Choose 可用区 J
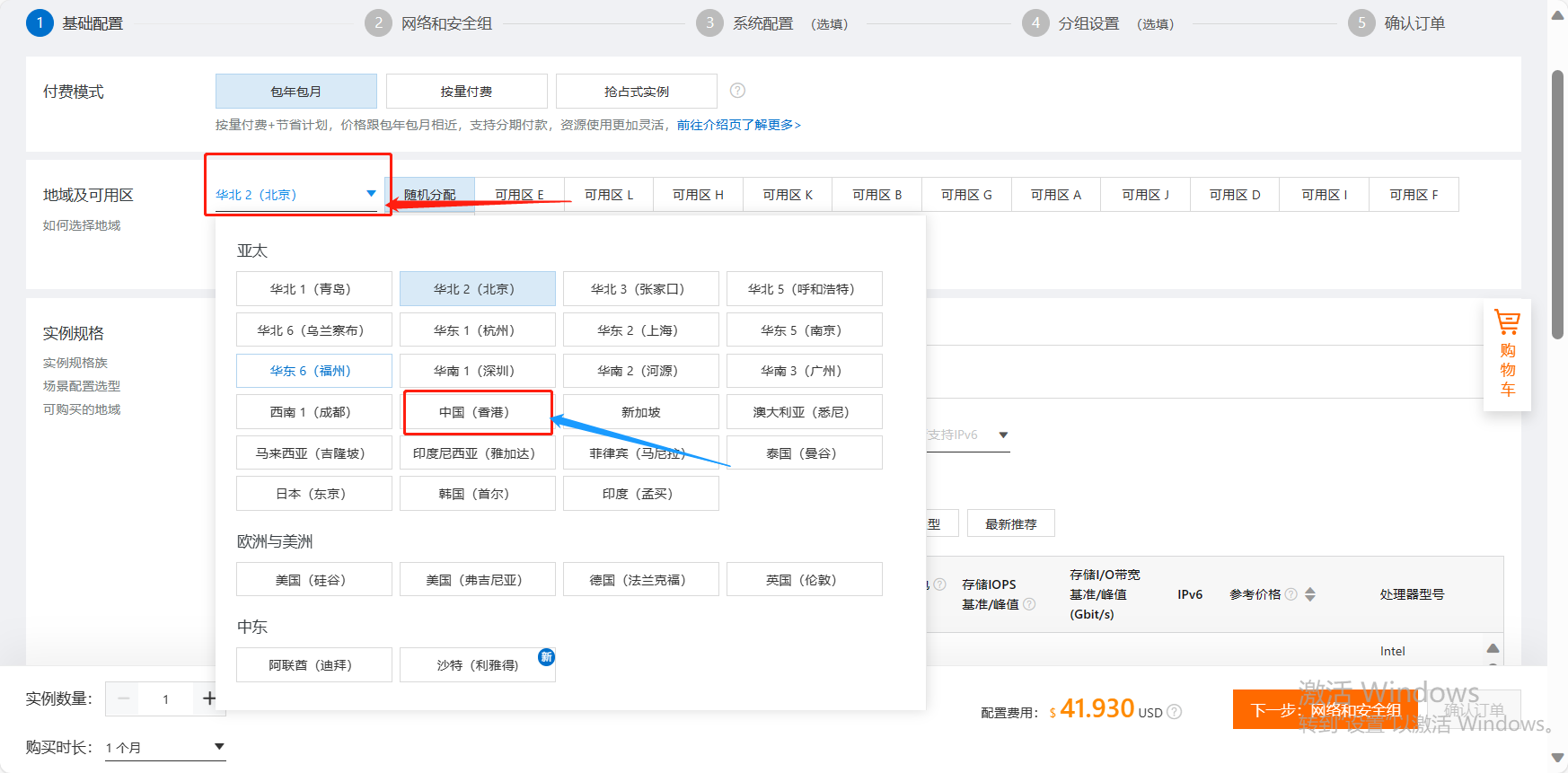 point(1145,195)
